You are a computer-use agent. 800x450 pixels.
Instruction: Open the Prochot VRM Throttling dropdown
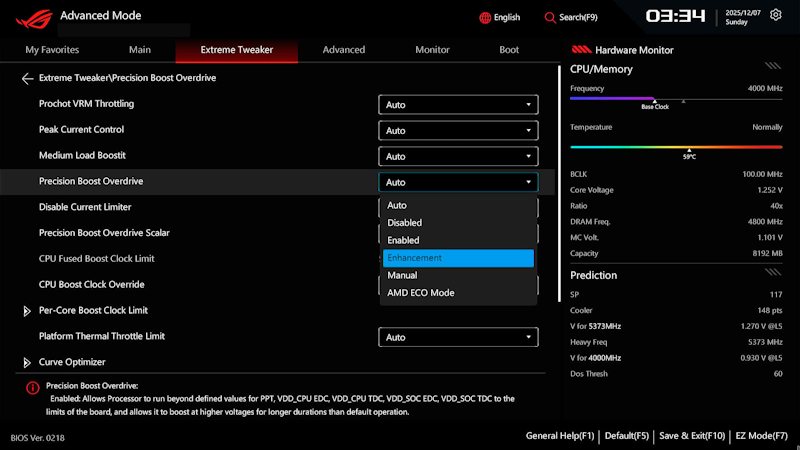coord(458,105)
